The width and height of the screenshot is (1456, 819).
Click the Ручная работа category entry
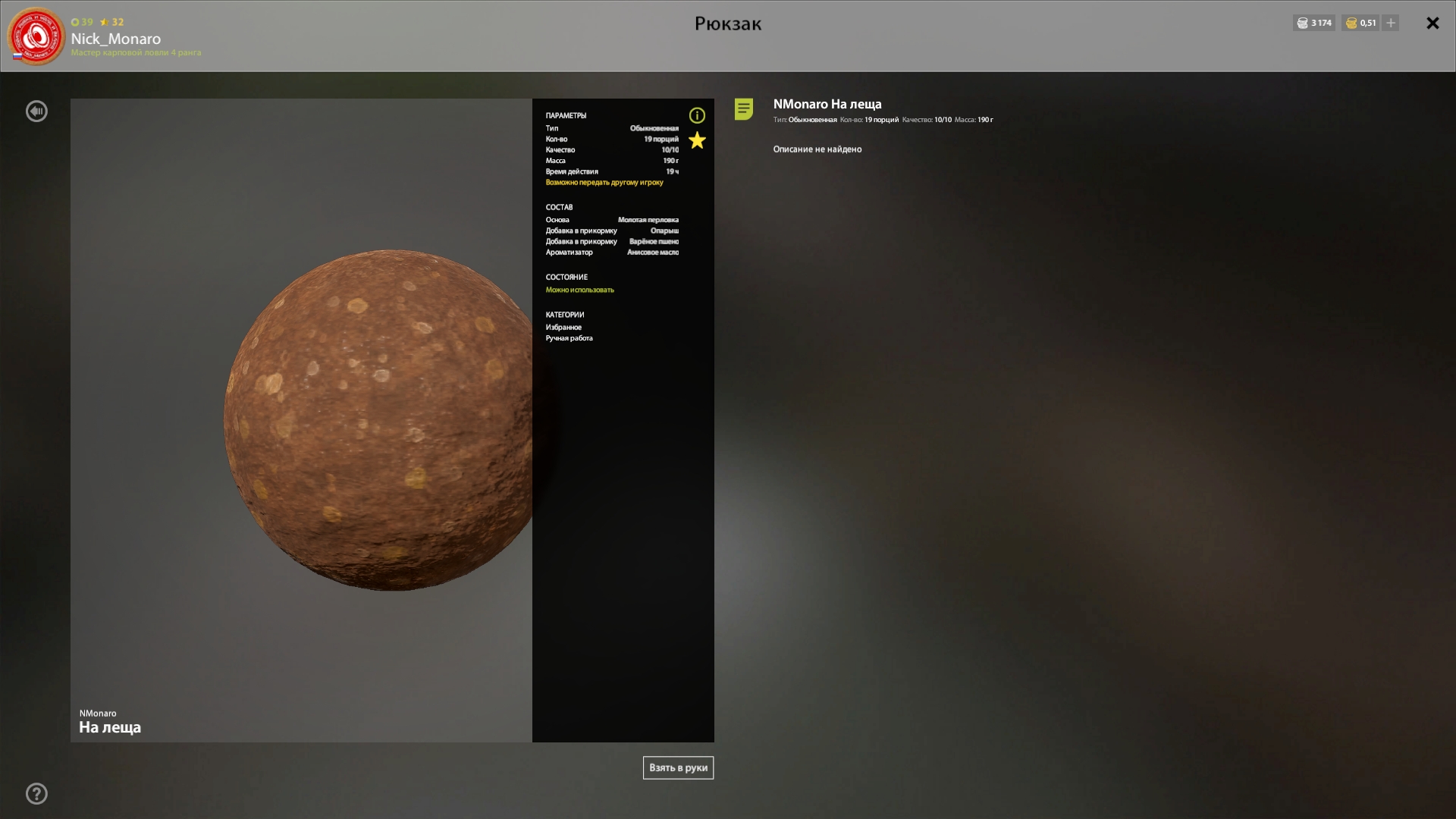(569, 338)
